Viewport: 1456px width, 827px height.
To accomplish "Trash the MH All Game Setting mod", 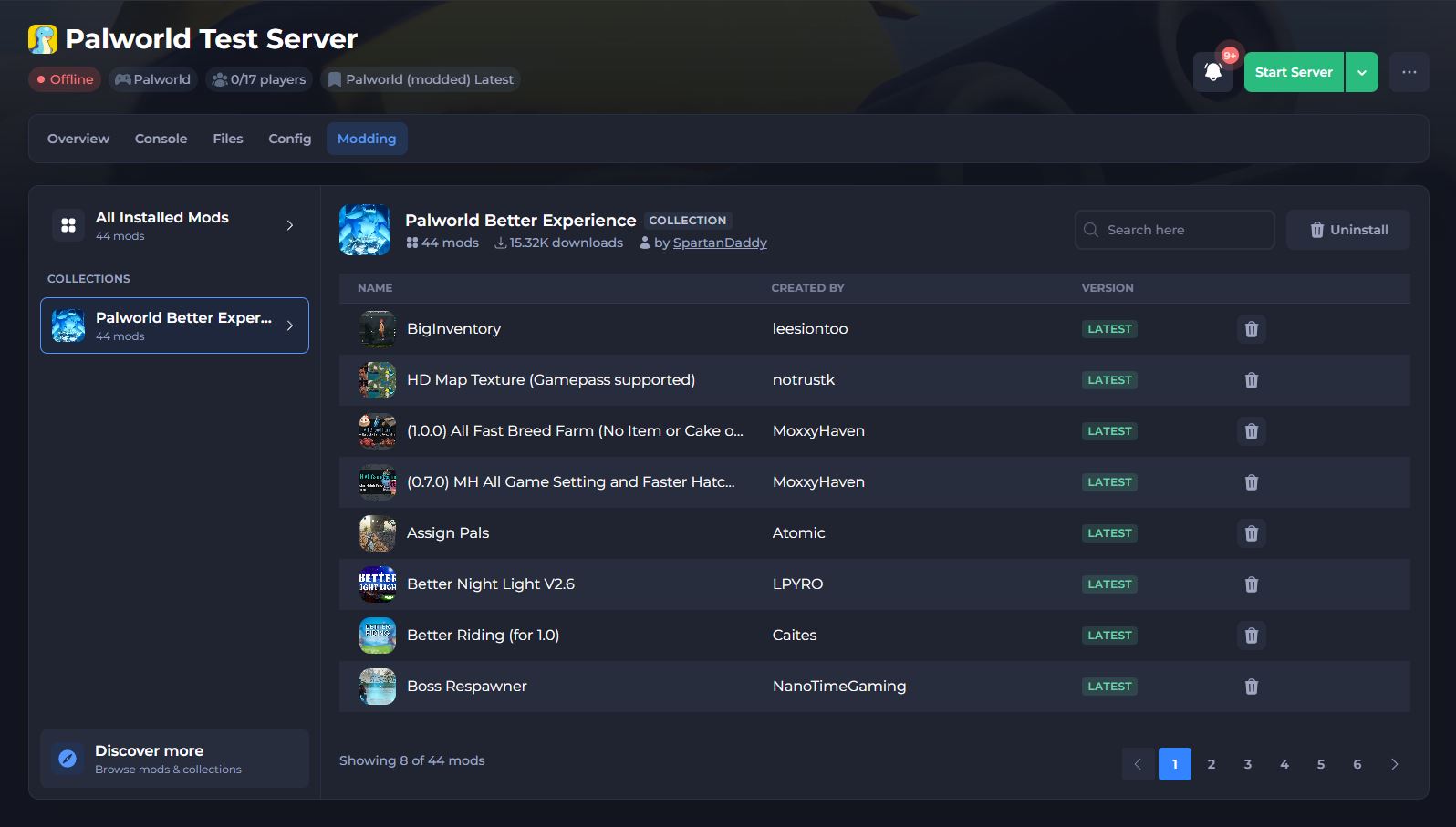I will pyautogui.click(x=1252, y=482).
